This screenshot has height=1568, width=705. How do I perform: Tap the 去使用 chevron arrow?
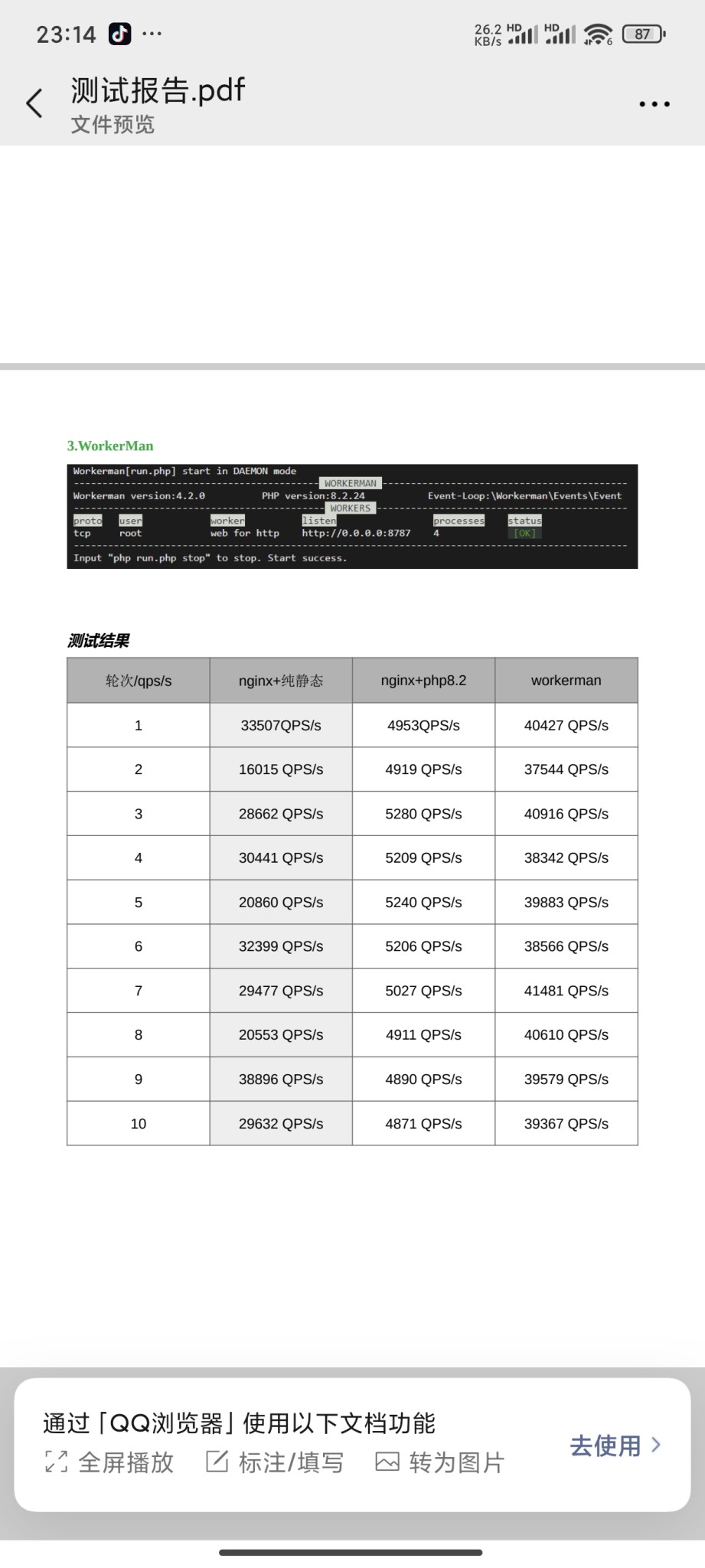656,1445
